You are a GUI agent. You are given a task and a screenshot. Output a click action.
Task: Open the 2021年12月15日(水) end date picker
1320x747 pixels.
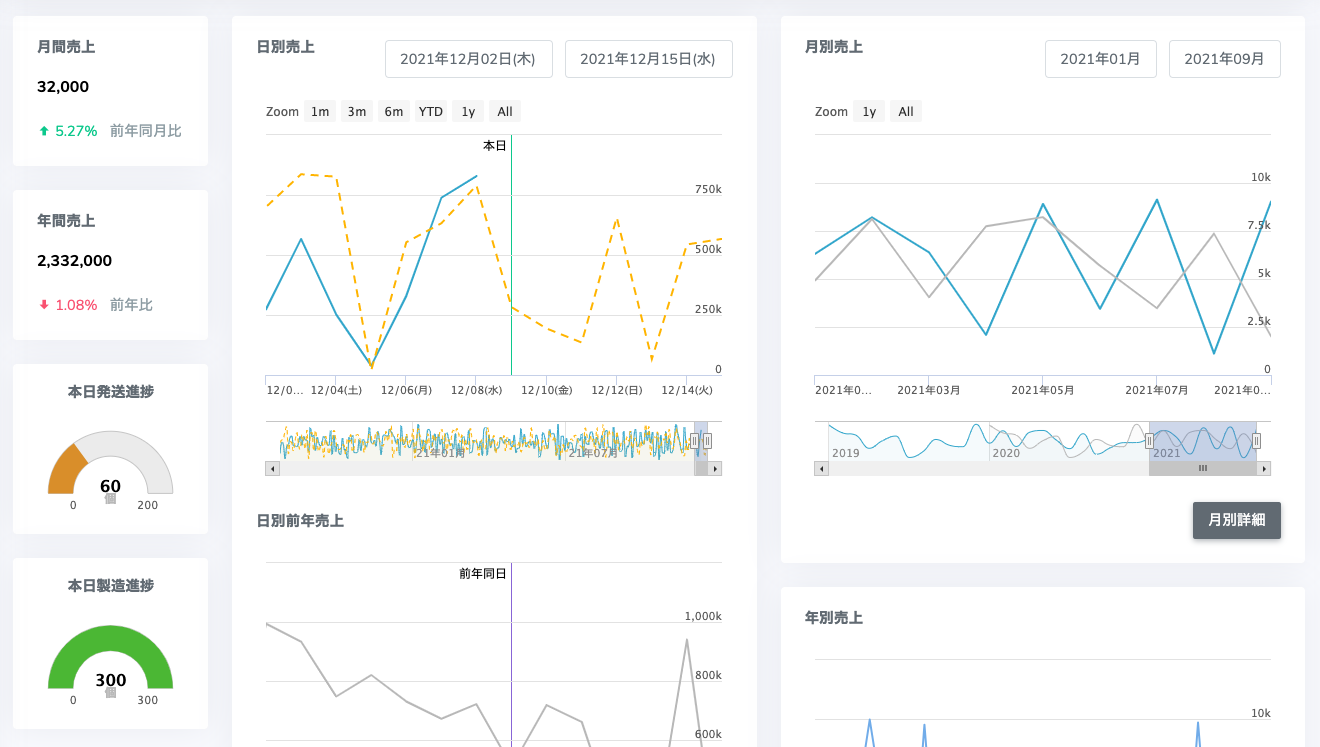point(648,59)
